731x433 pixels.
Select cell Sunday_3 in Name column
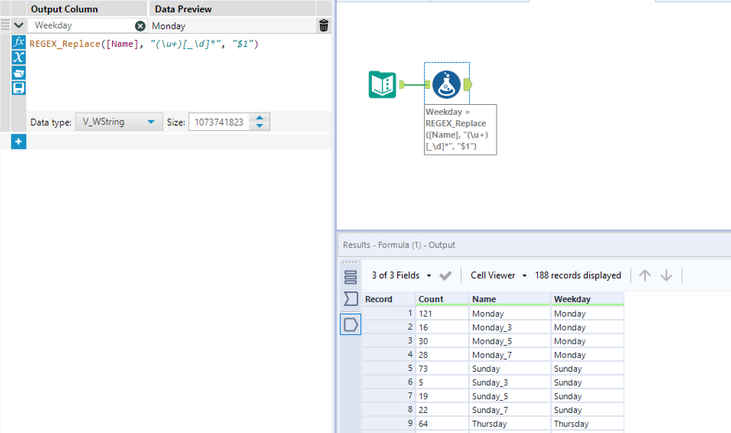point(510,382)
